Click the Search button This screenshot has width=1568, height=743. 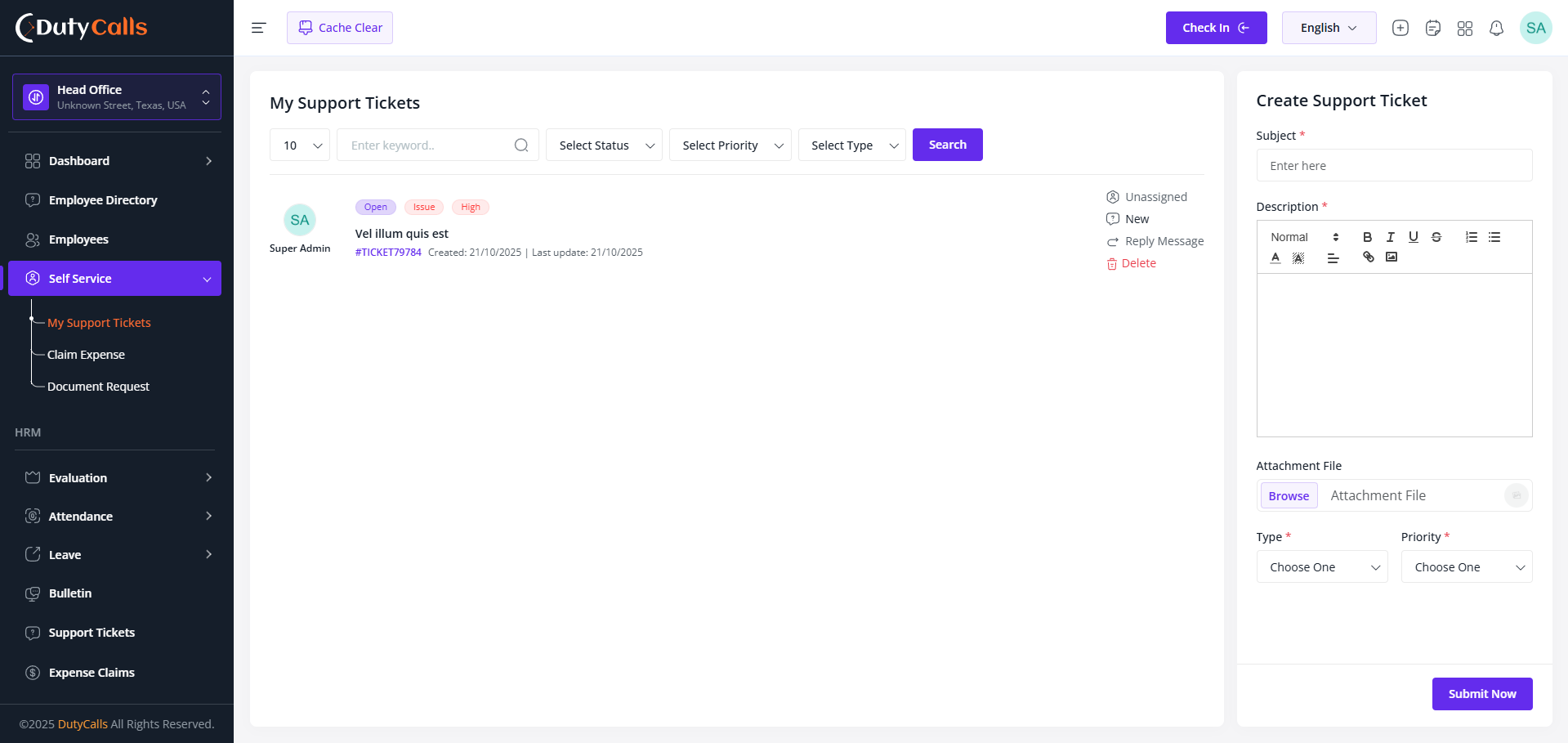pyautogui.click(x=947, y=145)
